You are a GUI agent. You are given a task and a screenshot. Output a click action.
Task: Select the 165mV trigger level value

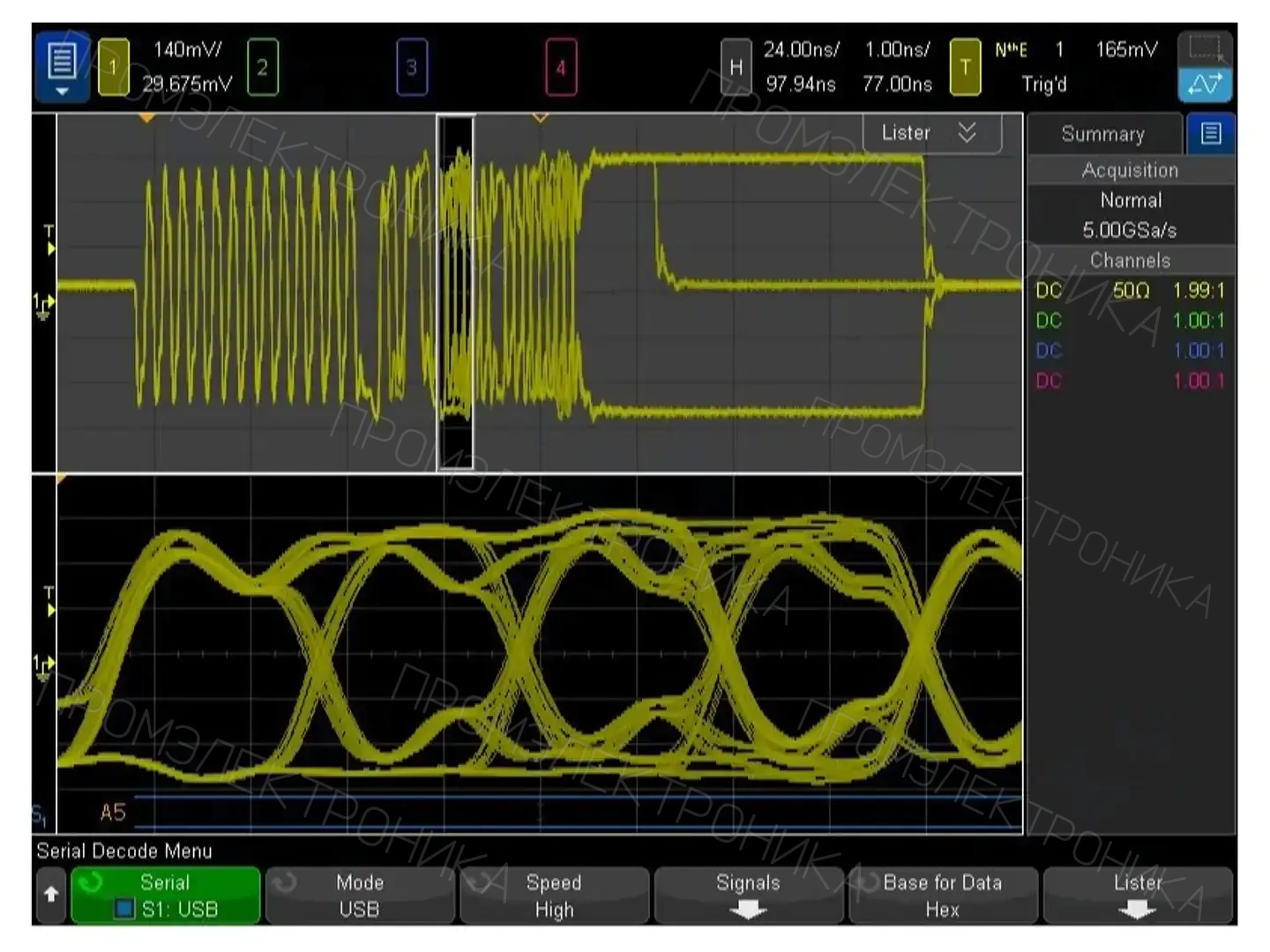pyautogui.click(x=1126, y=49)
